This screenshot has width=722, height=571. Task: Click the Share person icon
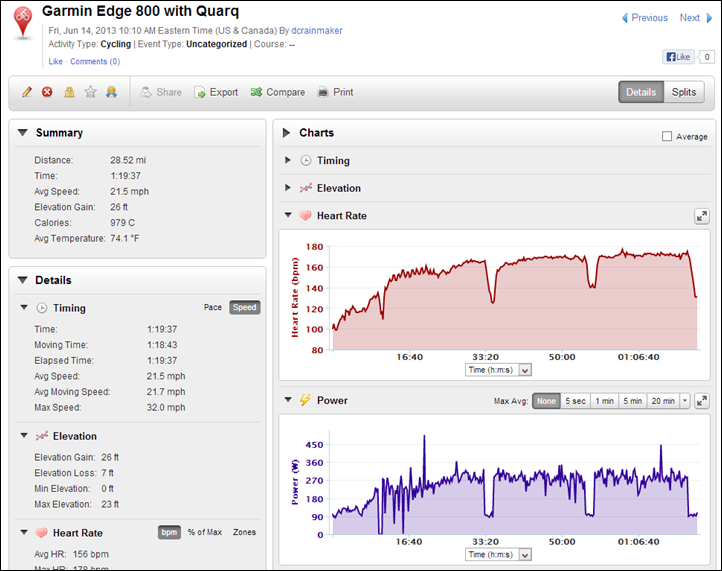146,92
